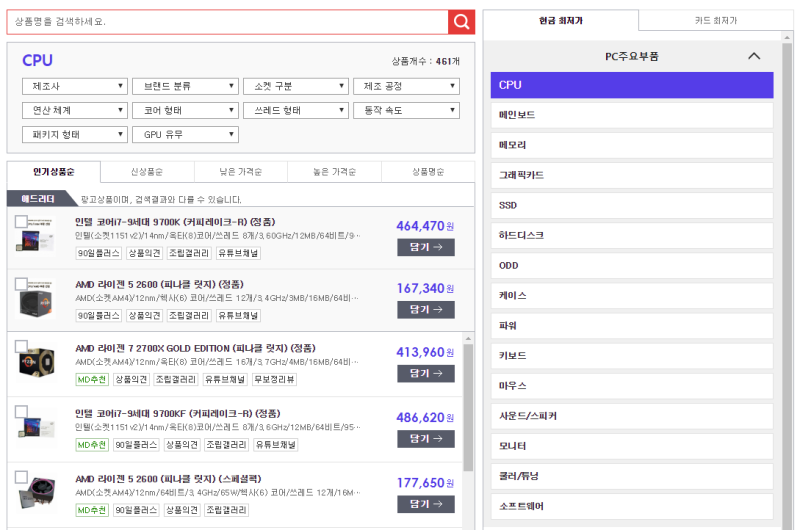Viewport: 800px width, 530px height.
Task: Open the 인텔 코어i7-9세대 9700K title link
Action: coord(175,222)
